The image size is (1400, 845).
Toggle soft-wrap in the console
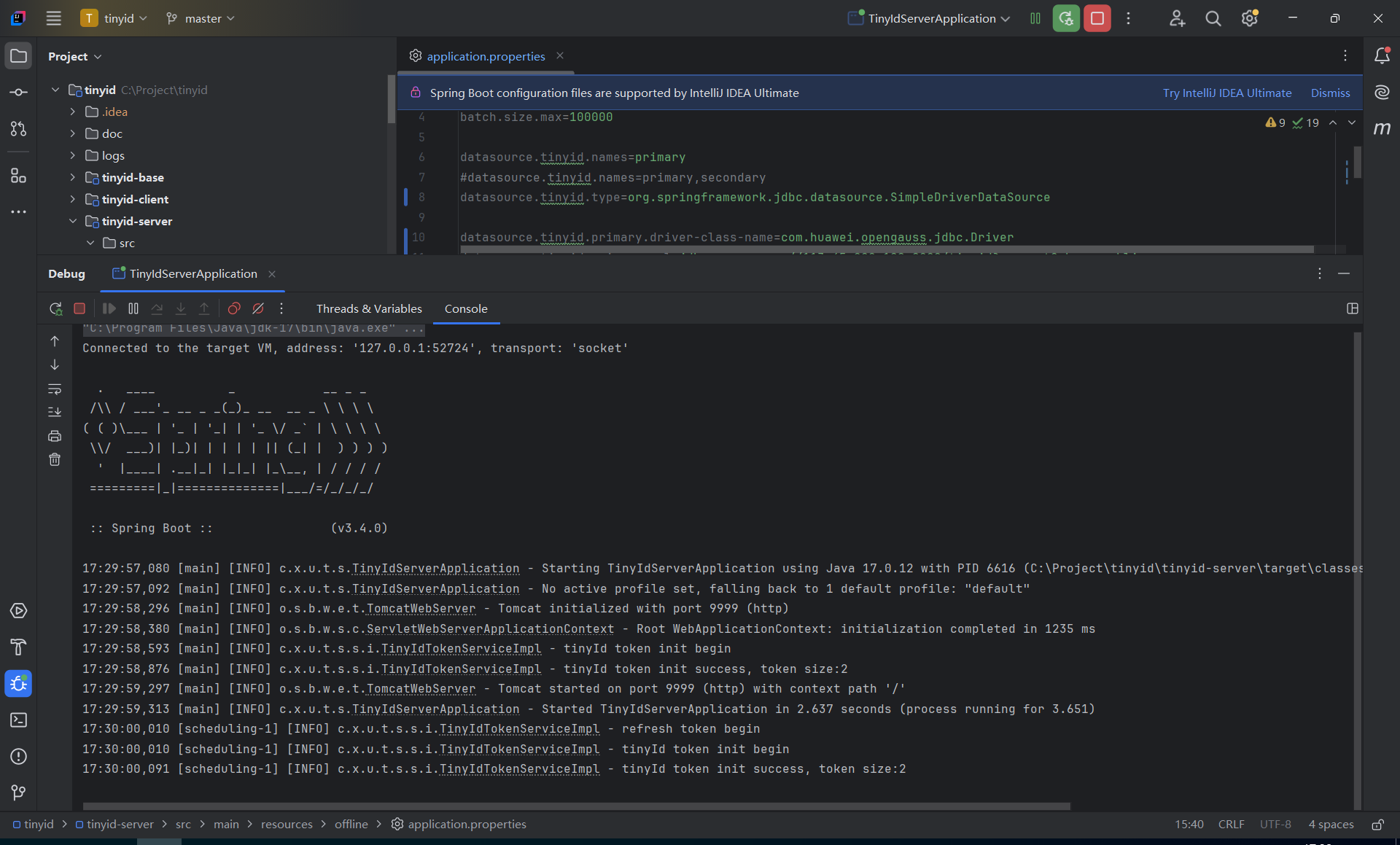coord(55,389)
